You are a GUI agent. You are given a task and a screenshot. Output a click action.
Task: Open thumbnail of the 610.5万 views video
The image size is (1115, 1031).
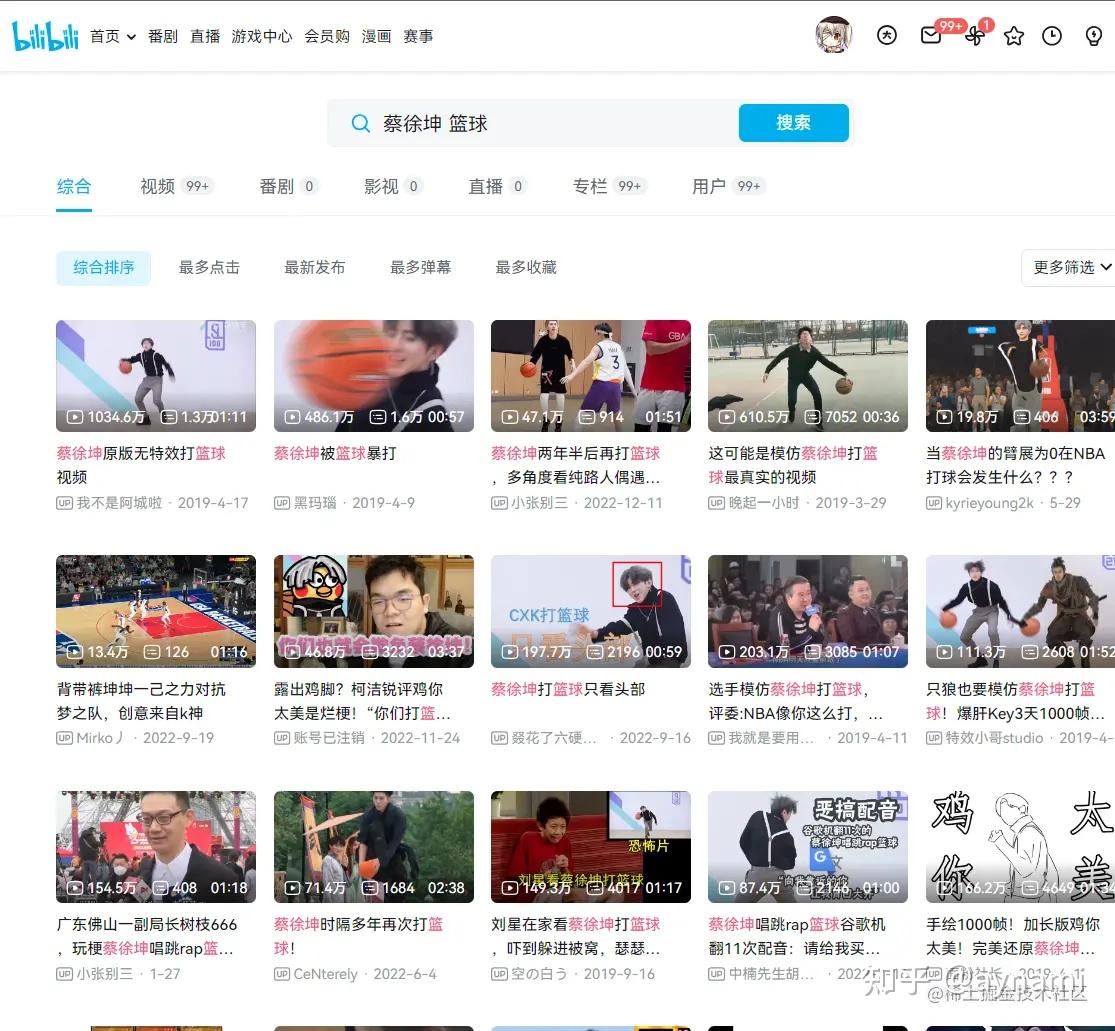tap(808, 375)
